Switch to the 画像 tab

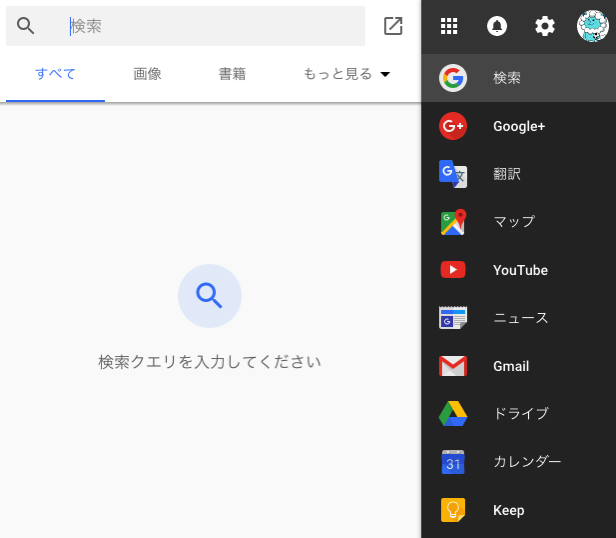point(147,74)
